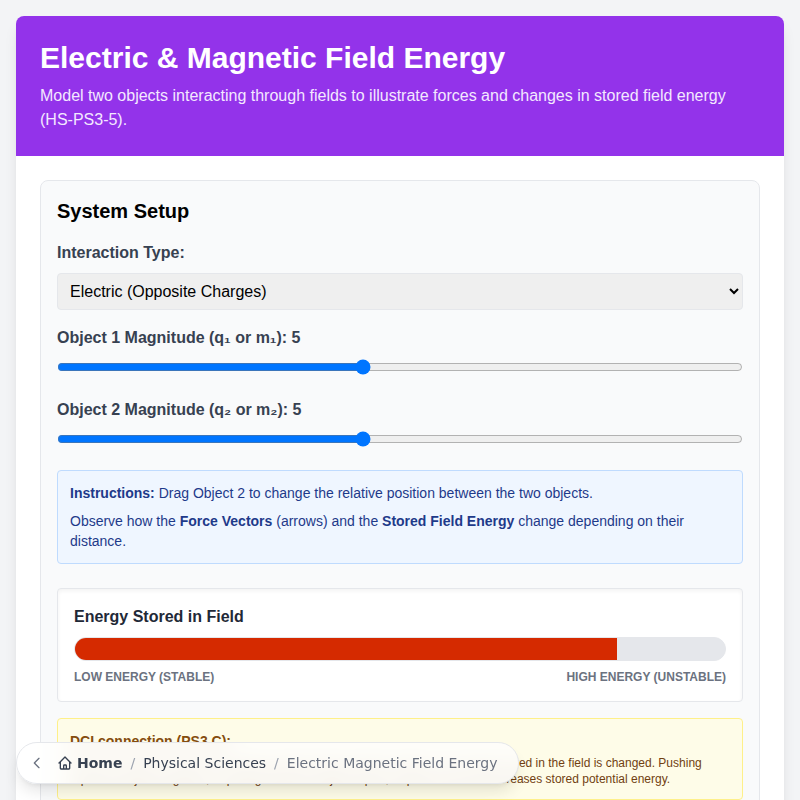The width and height of the screenshot is (800, 800).
Task: Click the Object 2 Magnitude slider handle
Action: (362, 439)
